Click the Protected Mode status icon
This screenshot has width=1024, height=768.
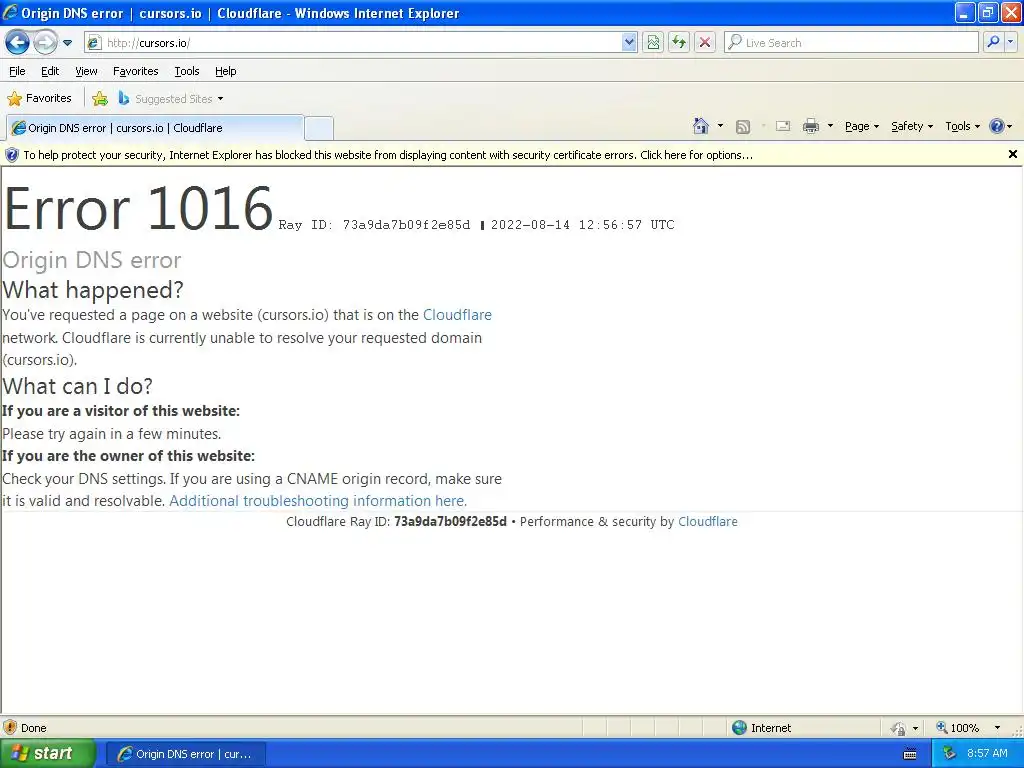click(x=899, y=728)
